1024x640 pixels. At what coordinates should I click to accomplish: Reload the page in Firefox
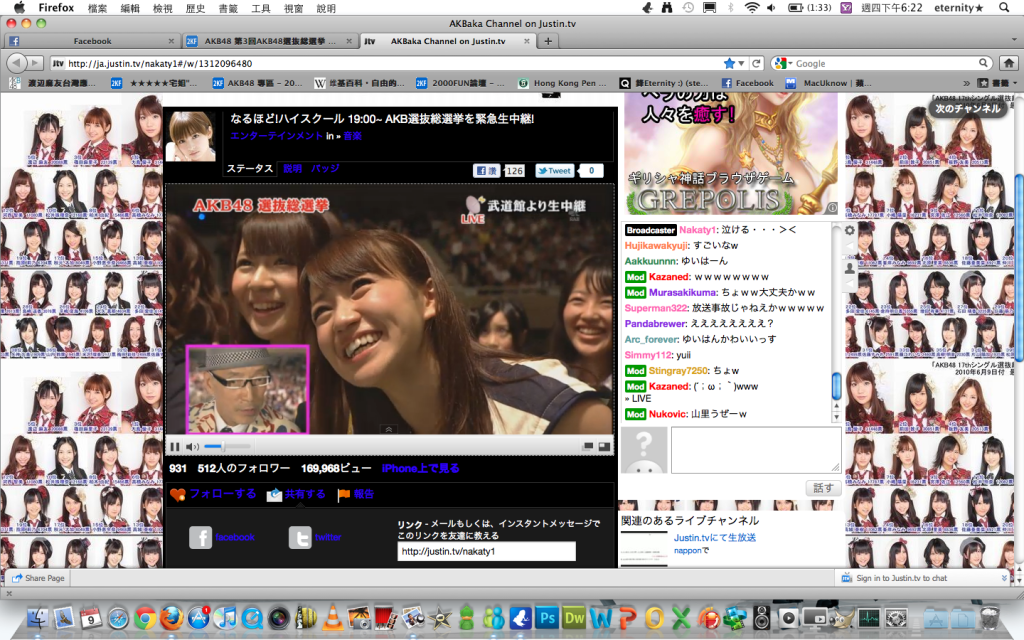(x=757, y=63)
